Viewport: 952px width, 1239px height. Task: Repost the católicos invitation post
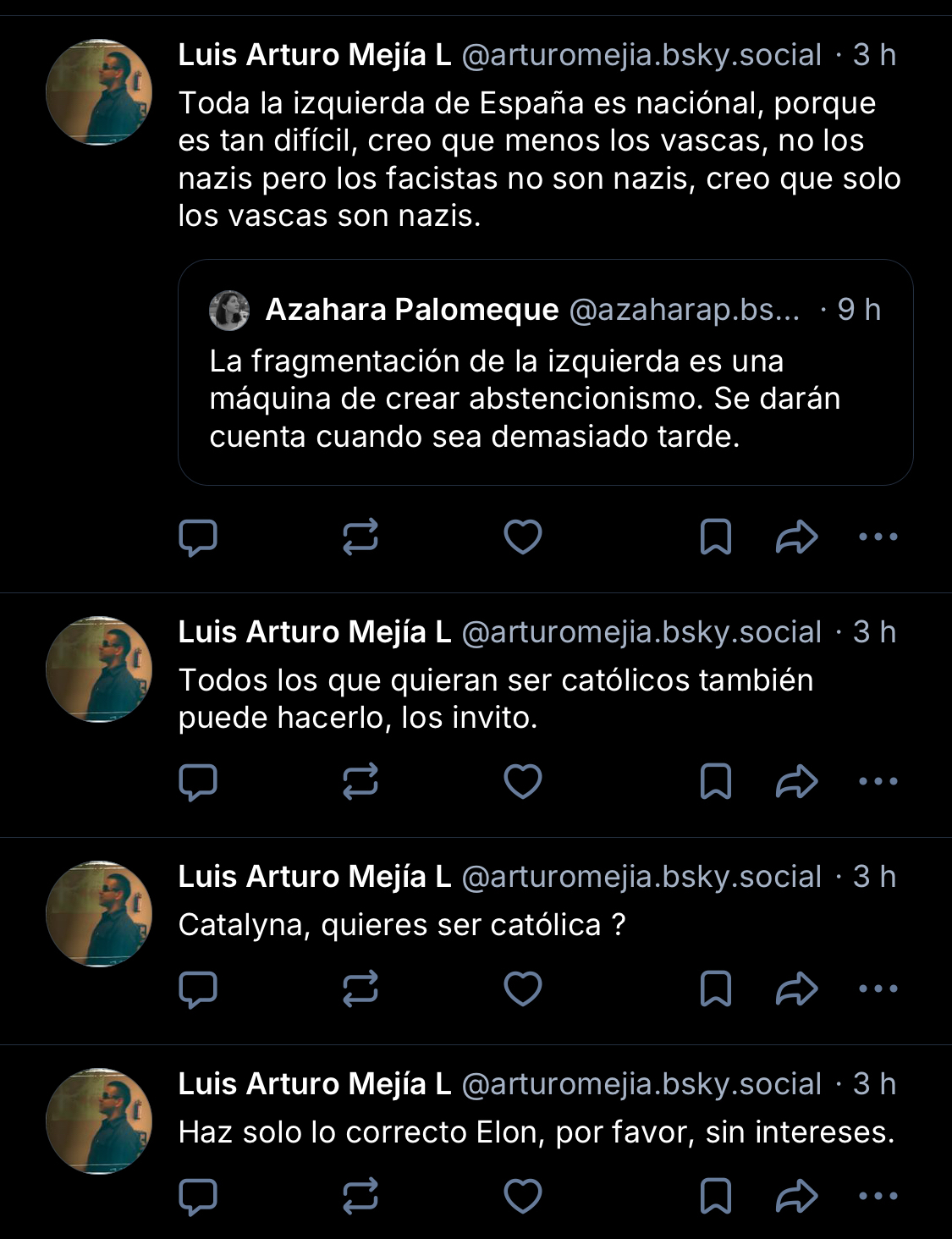[x=360, y=781]
